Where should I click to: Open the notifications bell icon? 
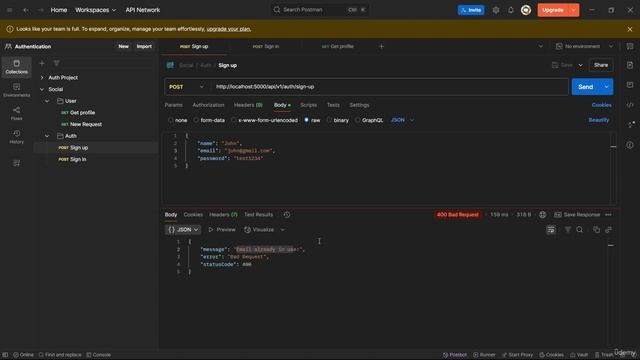click(511, 10)
